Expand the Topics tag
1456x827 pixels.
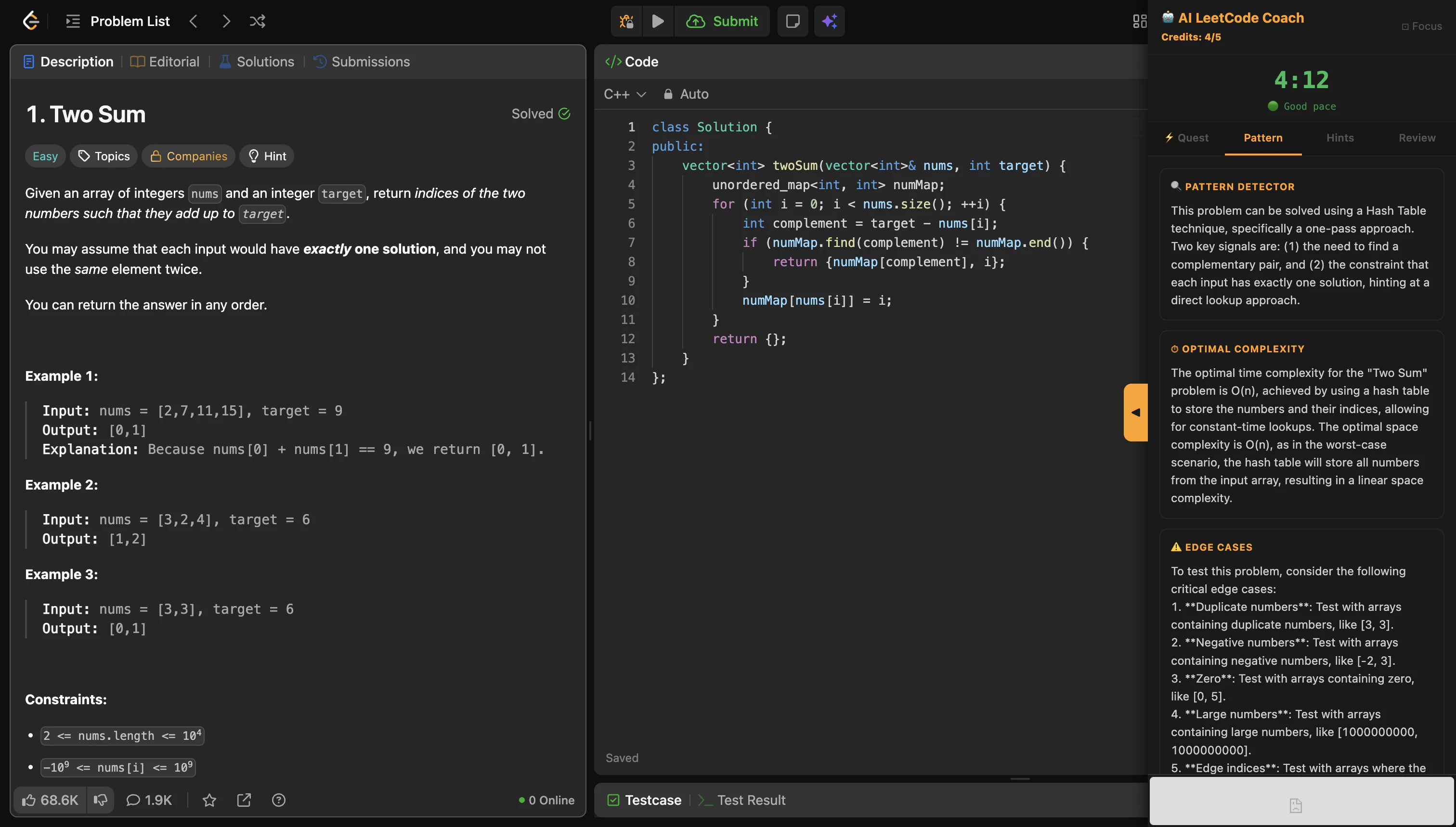pos(104,156)
